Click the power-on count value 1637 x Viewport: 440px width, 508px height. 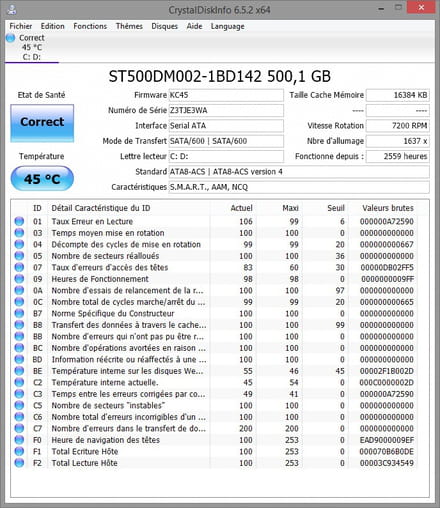click(x=398, y=141)
